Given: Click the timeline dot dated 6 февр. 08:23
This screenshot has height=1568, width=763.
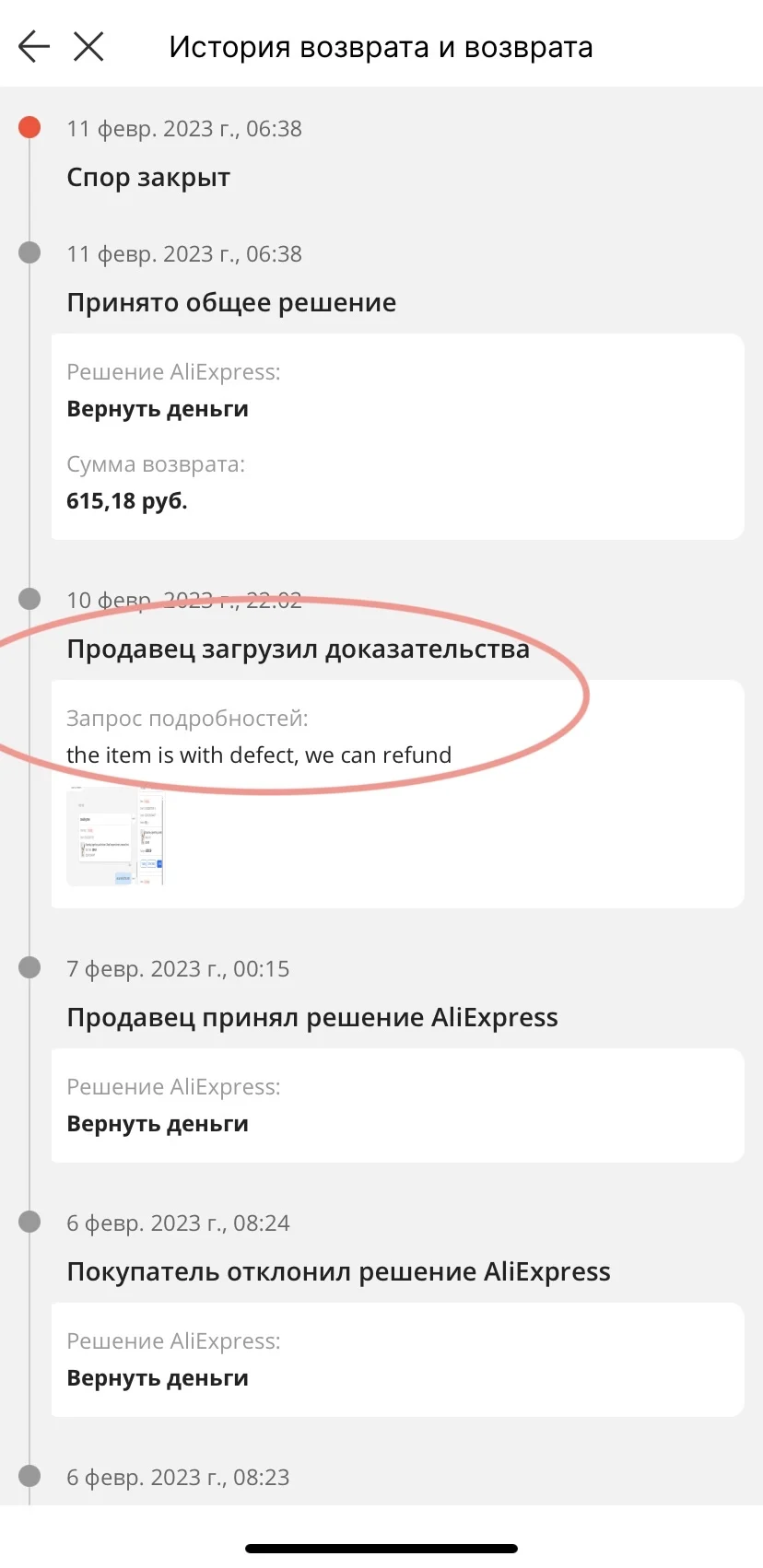Looking at the screenshot, I should (x=29, y=1476).
